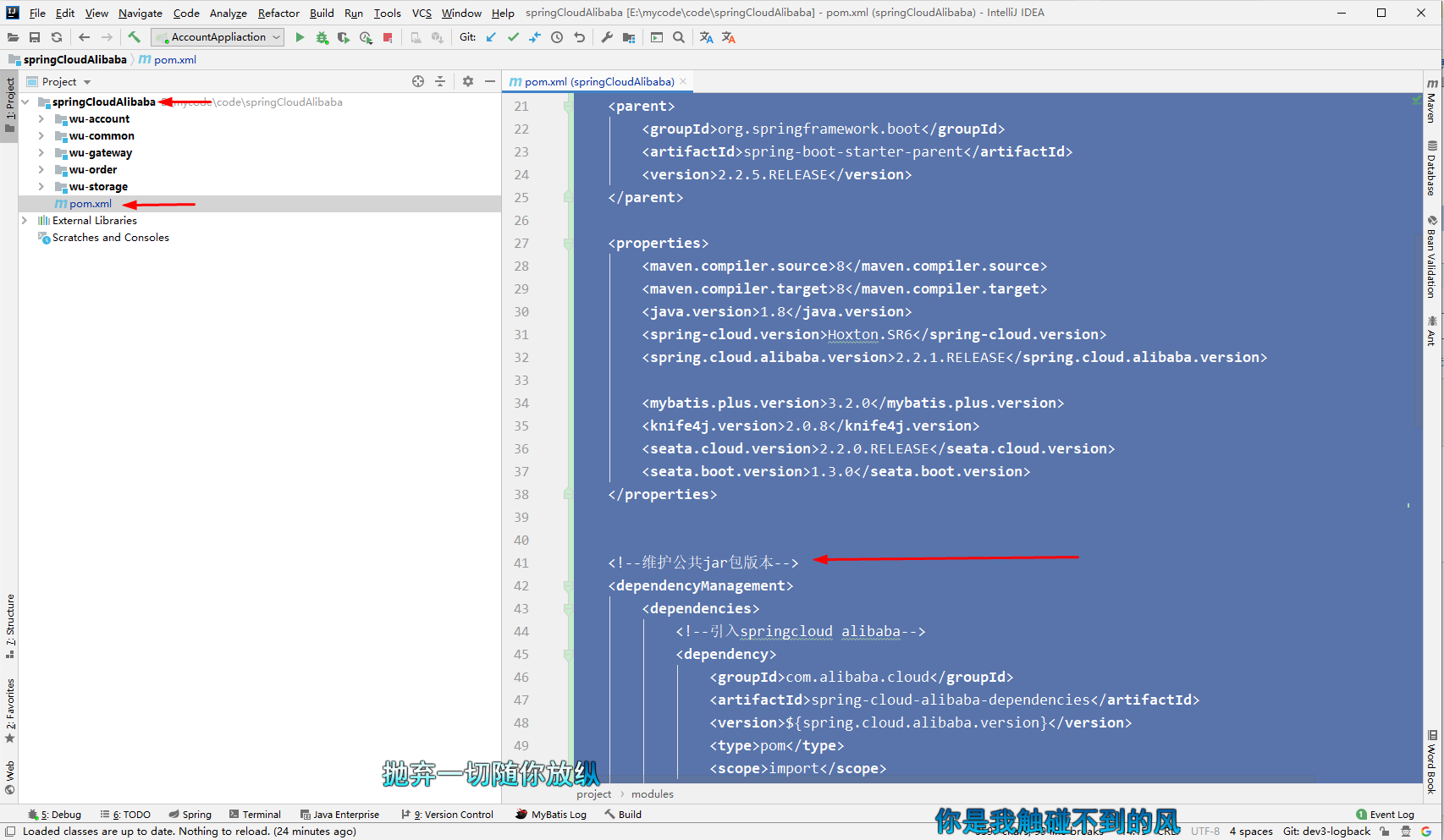
Task: Open the AccountAppliaction run configuration dropdown
Action: click(x=218, y=37)
